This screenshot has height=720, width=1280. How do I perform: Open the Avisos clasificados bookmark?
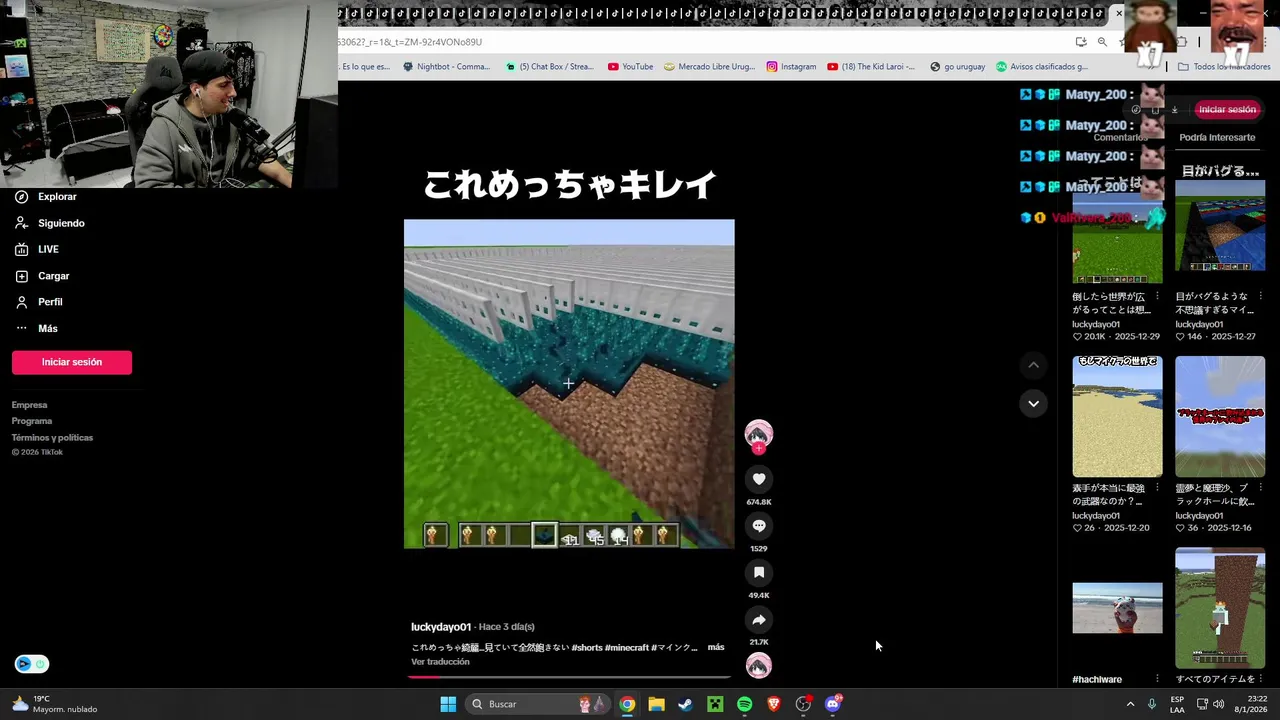click(1041, 67)
